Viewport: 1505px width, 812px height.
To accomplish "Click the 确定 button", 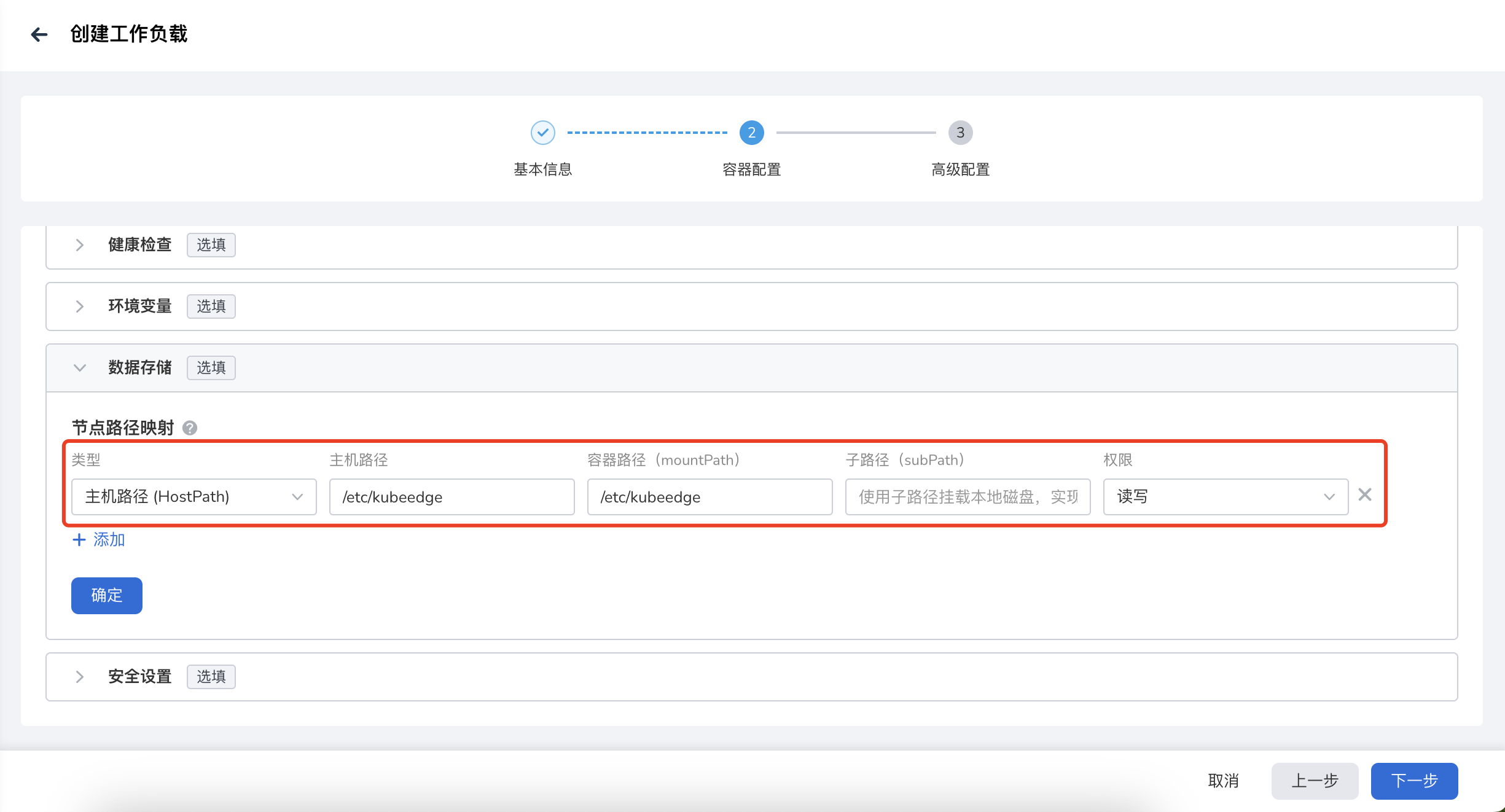I will 106,595.
